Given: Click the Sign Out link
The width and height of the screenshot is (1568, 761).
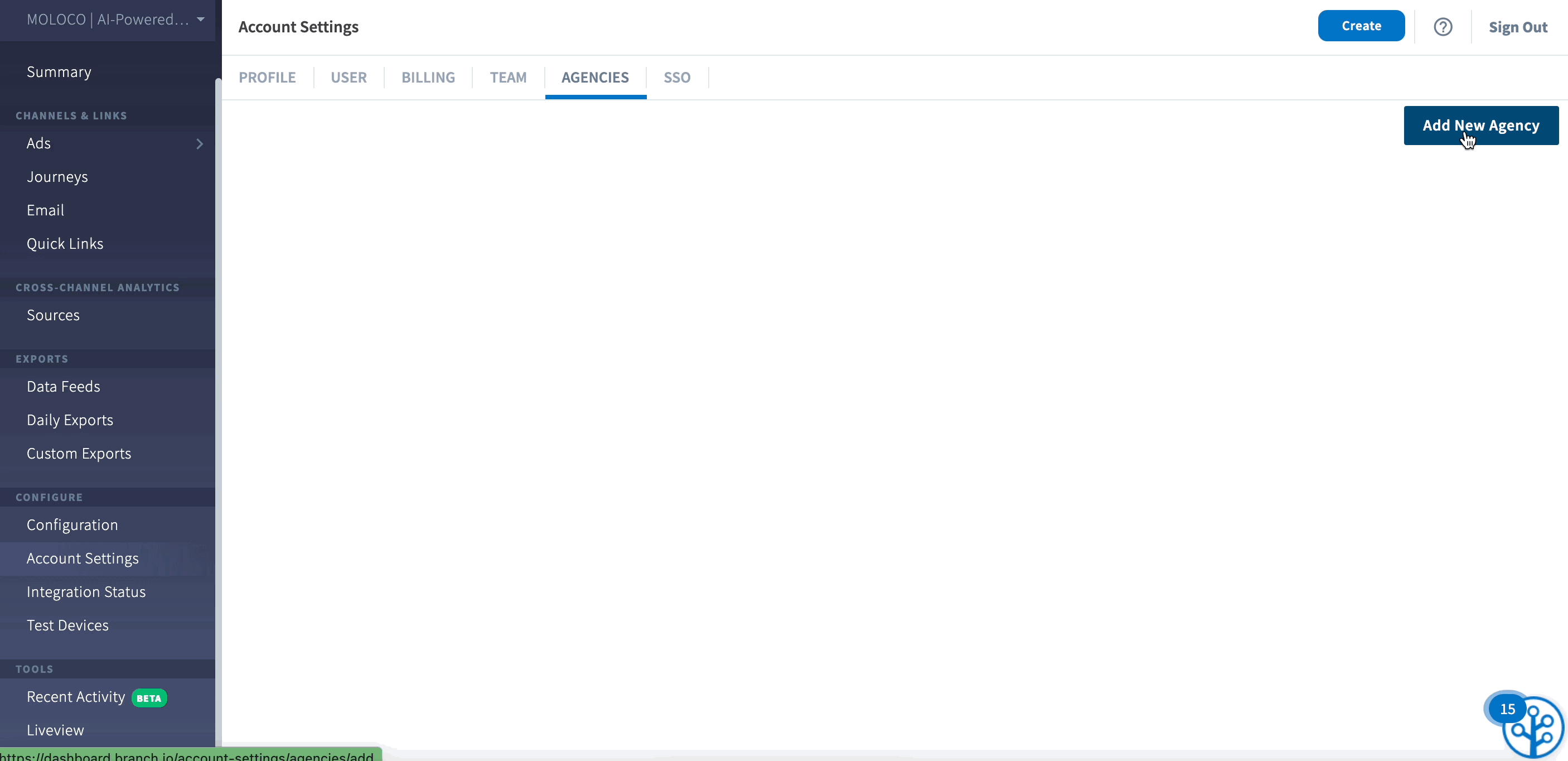Looking at the screenshot, I should coord(1517,27).
